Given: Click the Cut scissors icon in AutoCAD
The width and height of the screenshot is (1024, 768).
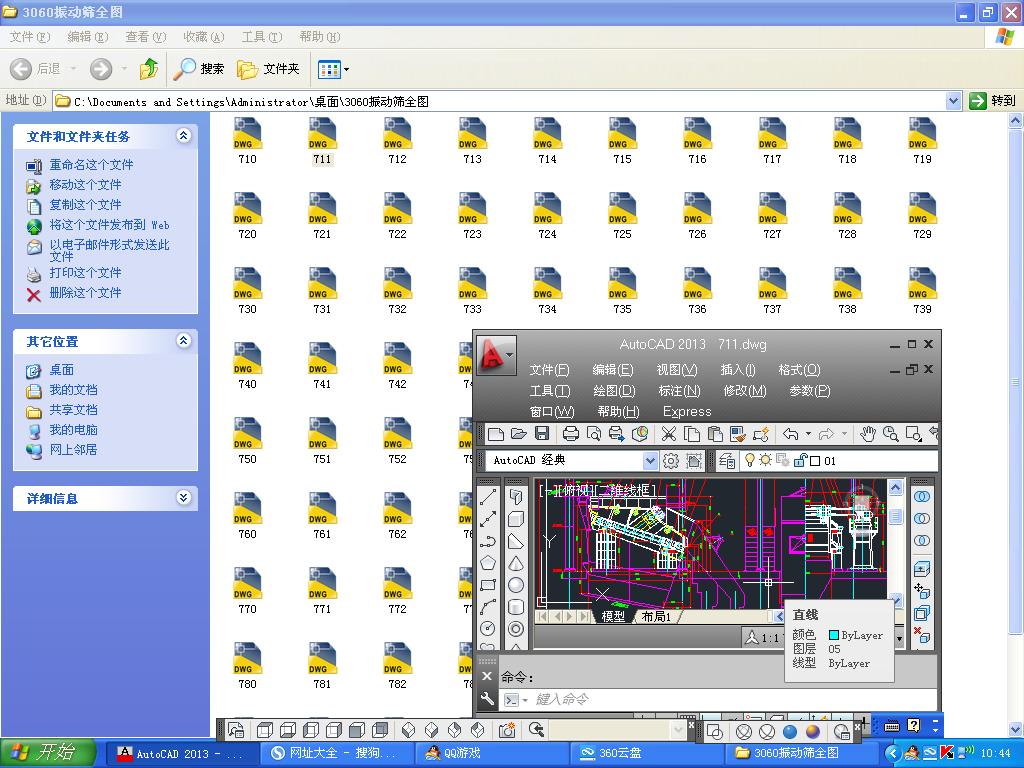Looking at the screenshot, I should click(668, 434).
